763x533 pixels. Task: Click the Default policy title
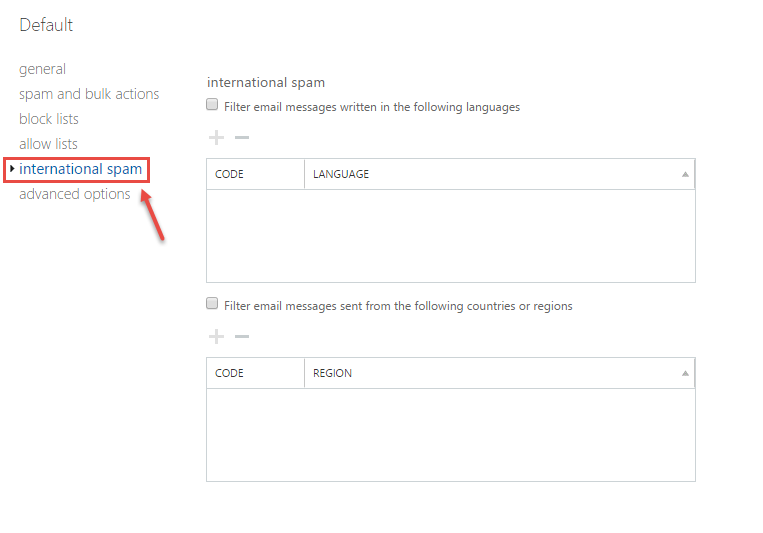(46, 25)
